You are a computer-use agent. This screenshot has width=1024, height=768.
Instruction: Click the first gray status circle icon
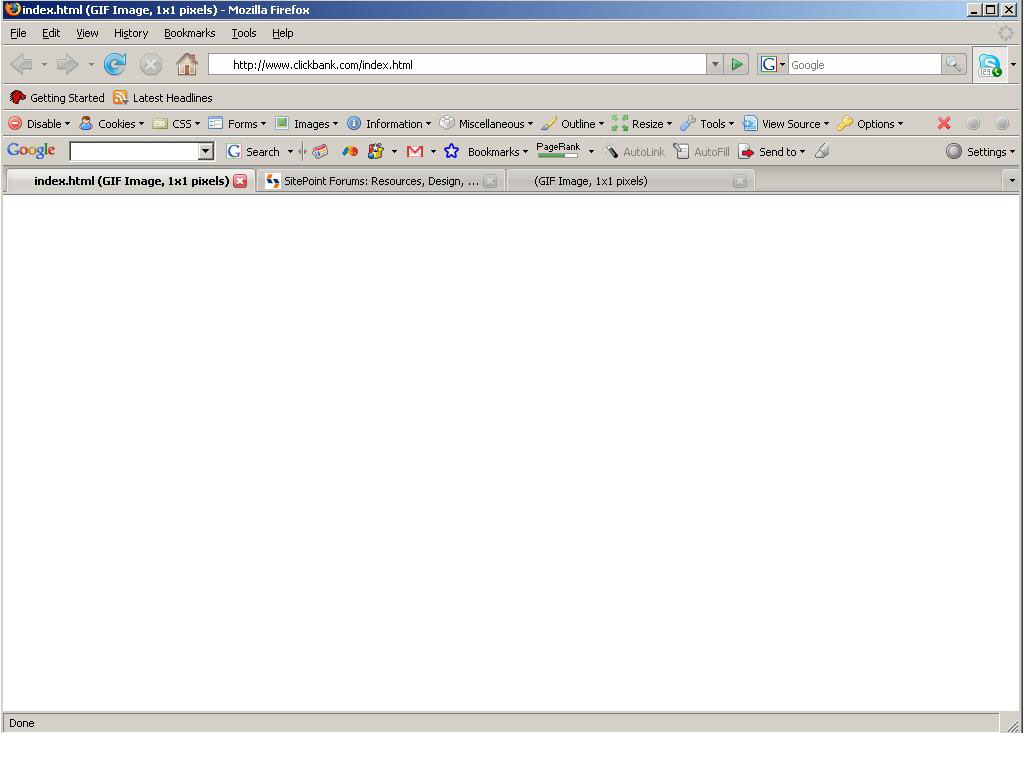click(x=973, y=123)
